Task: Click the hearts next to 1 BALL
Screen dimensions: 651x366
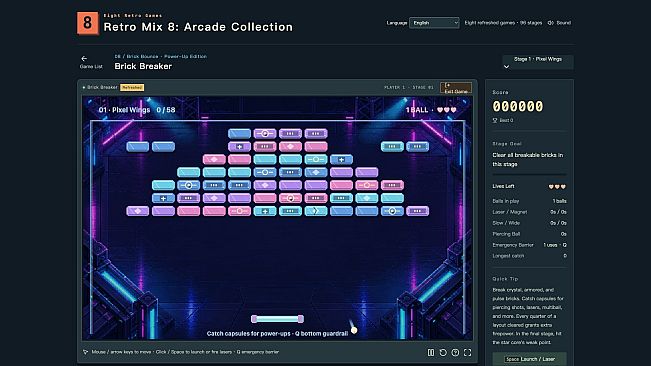Action: [446, 110]
